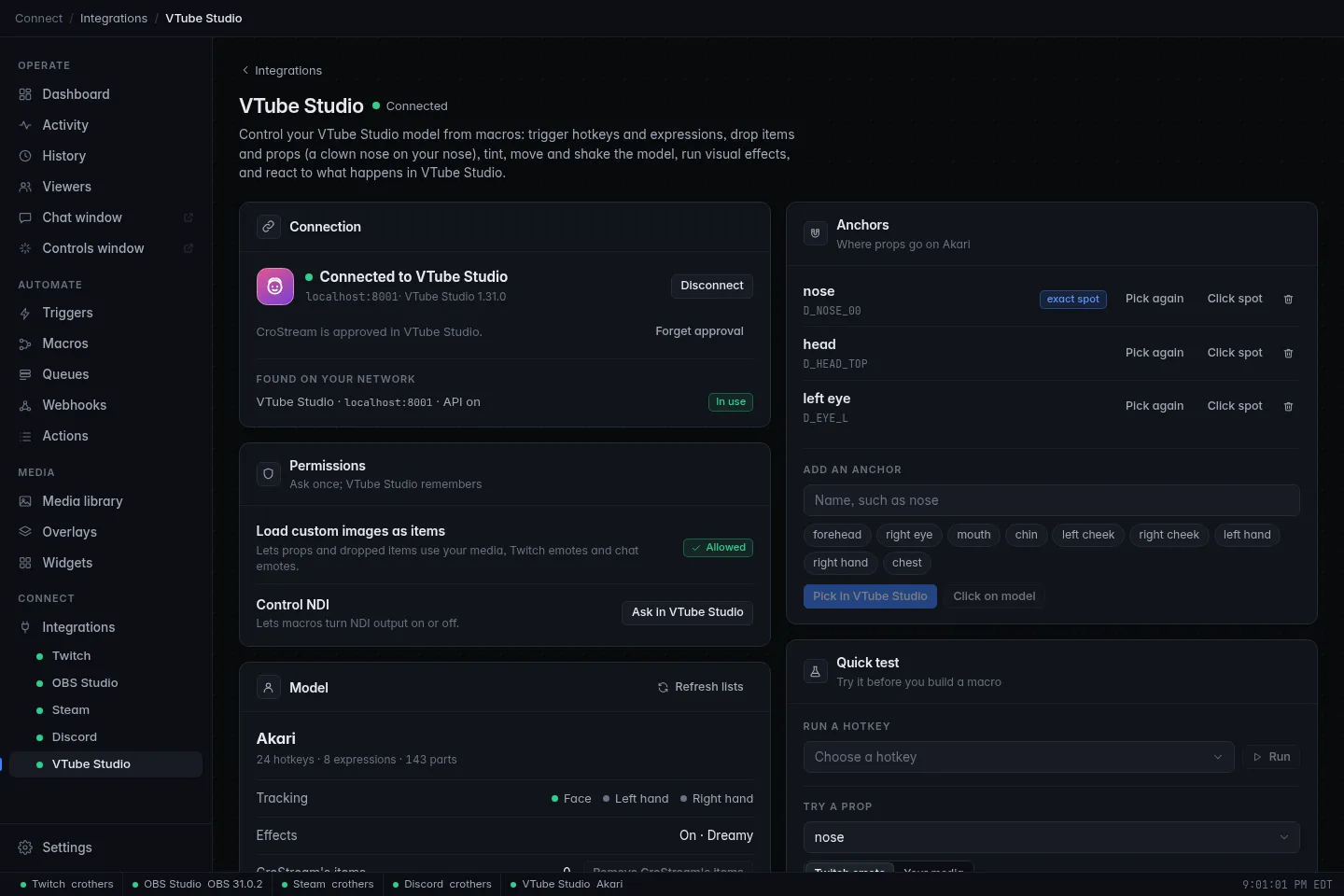Open Dashboard from the sidebar

105,94
